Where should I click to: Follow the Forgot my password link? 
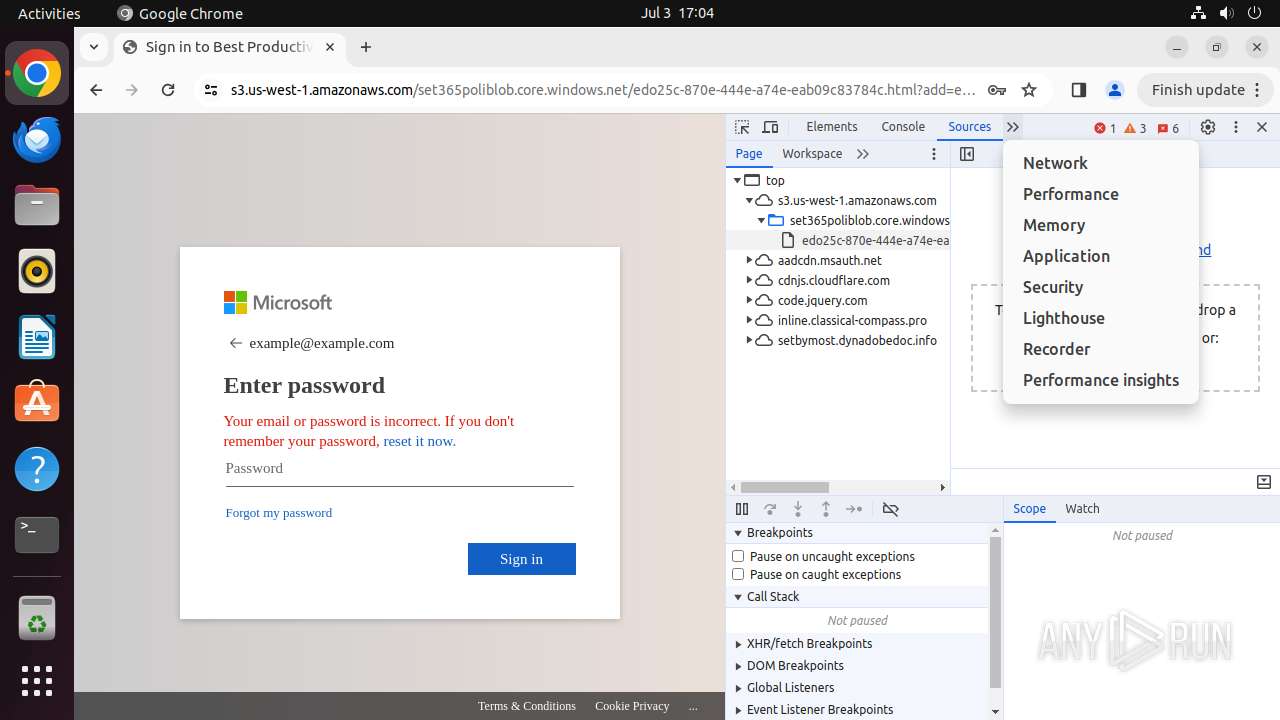tap(279, 513)
